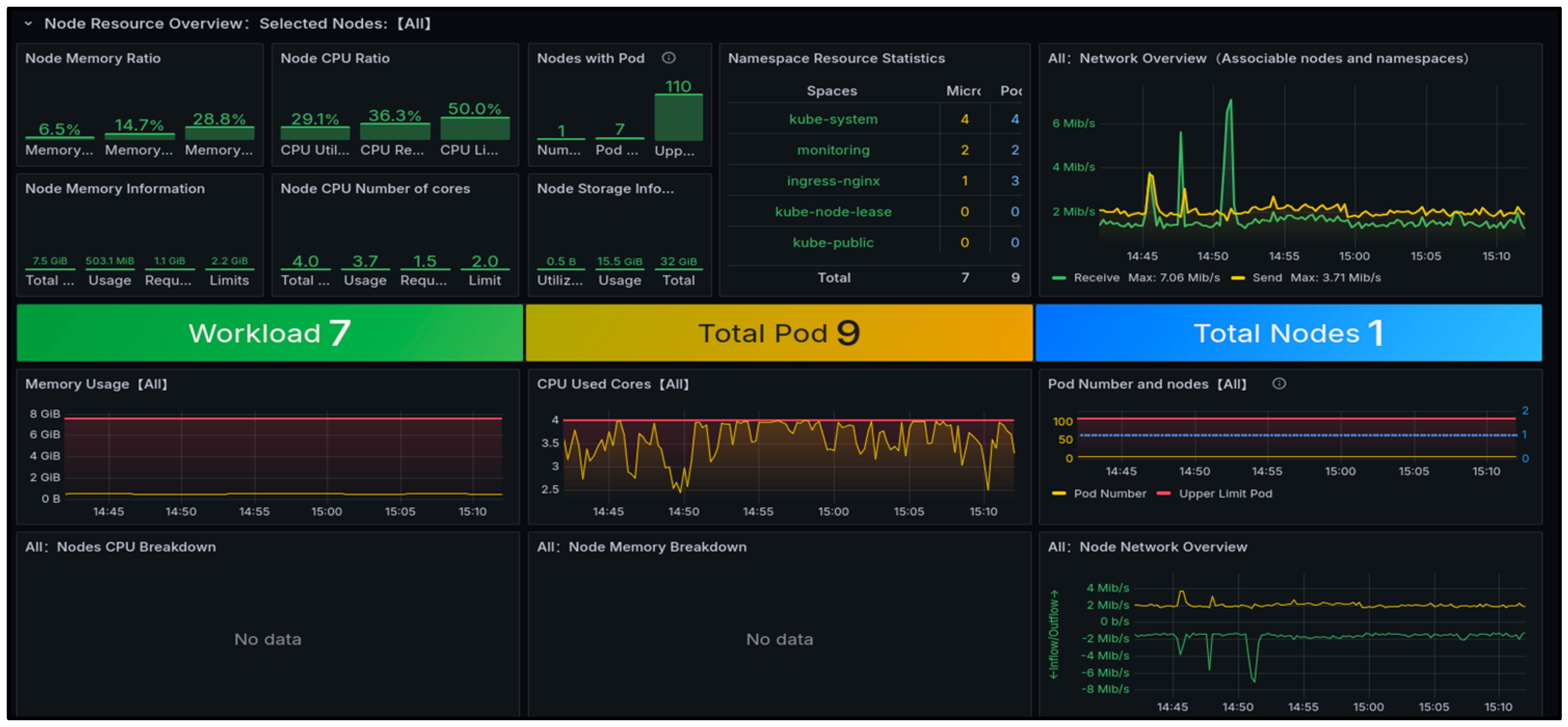Open Nodes CPU Breakdown panel title
This screenshot has height=727, width=1568.
(x=121, y=547)
